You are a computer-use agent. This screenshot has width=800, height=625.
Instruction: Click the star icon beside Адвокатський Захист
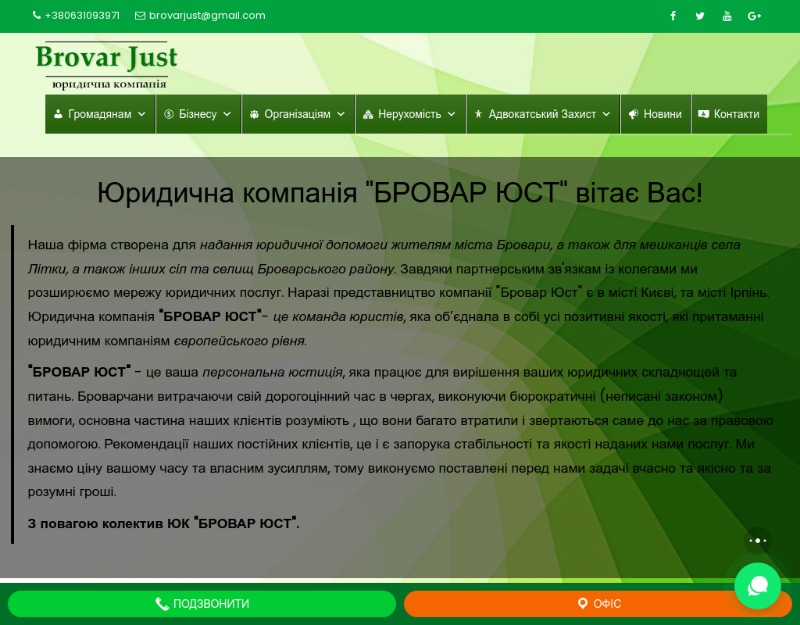click(478, 114)
